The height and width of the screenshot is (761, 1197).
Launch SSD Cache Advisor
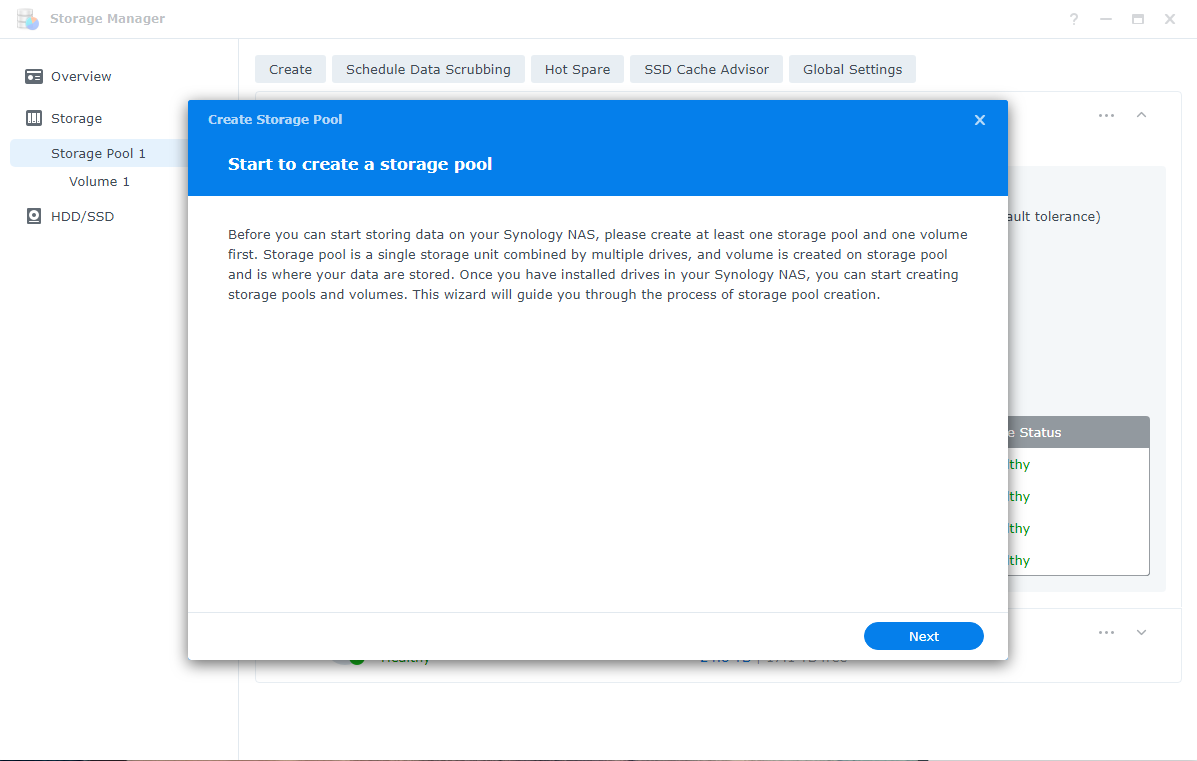[706, 69]
